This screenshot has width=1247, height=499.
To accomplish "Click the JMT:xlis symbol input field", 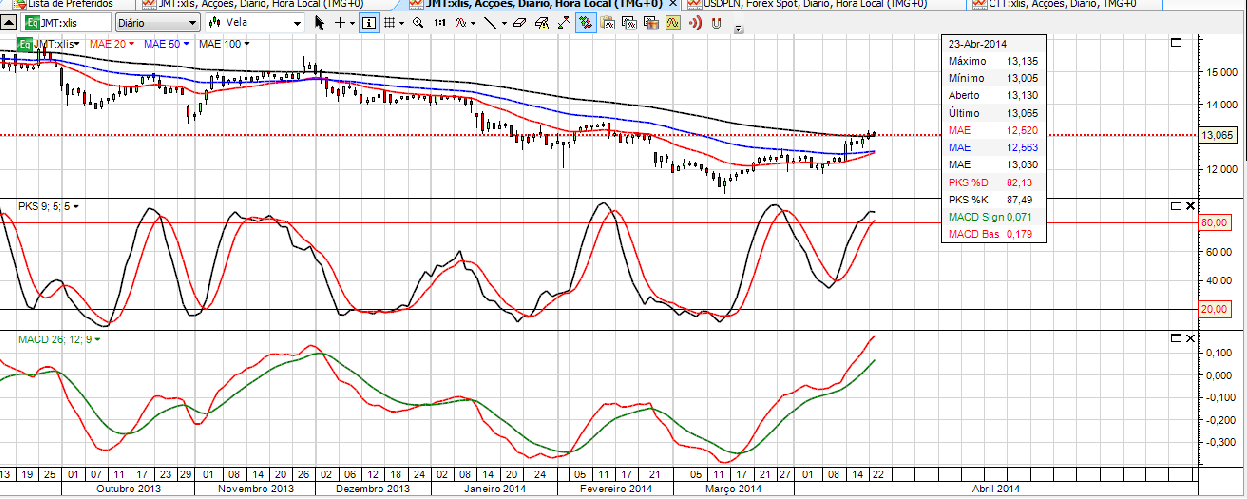I will [63, 22].
